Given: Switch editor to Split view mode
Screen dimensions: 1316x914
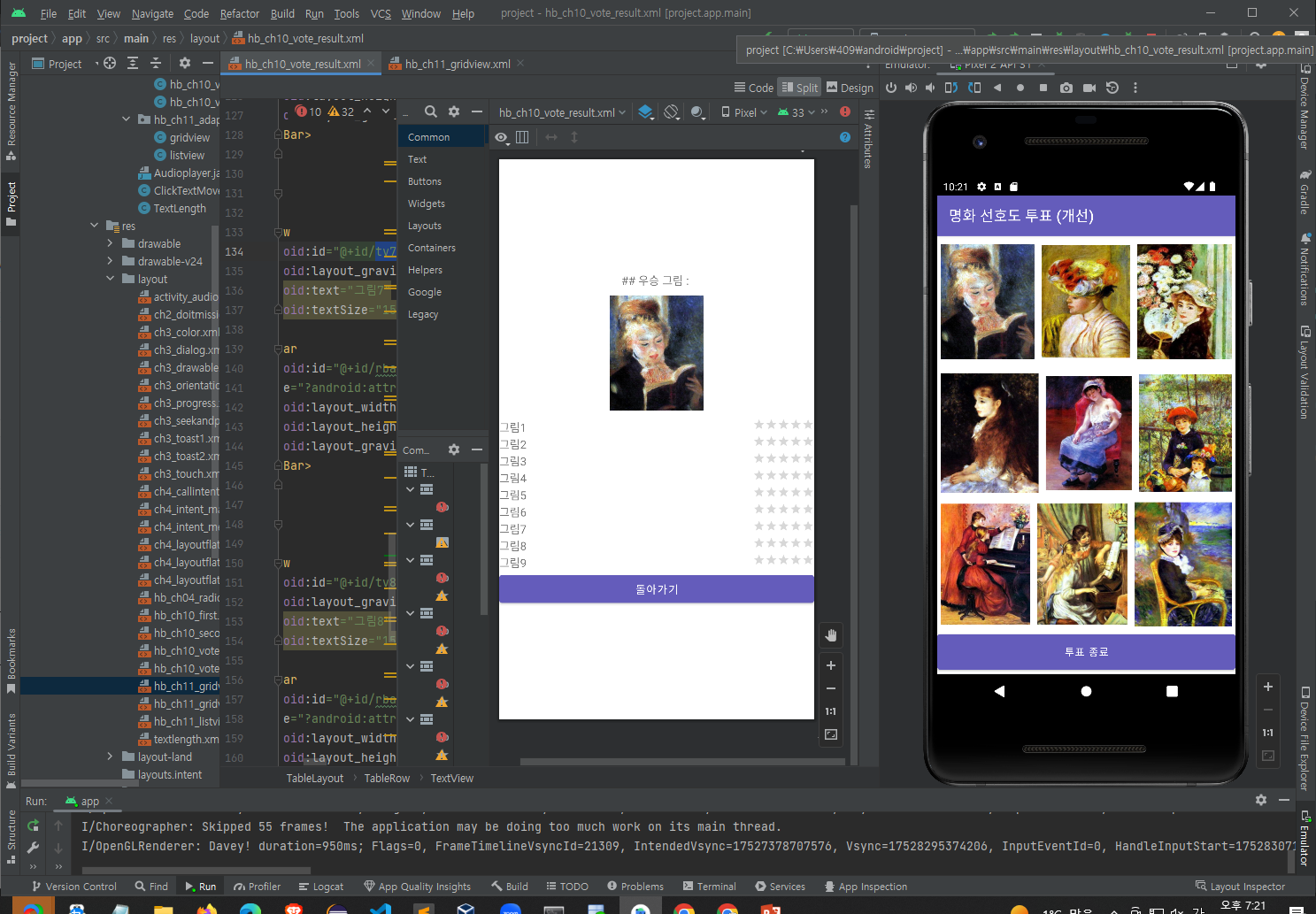Looking at the screenshot, I should [x=799, y=88].
